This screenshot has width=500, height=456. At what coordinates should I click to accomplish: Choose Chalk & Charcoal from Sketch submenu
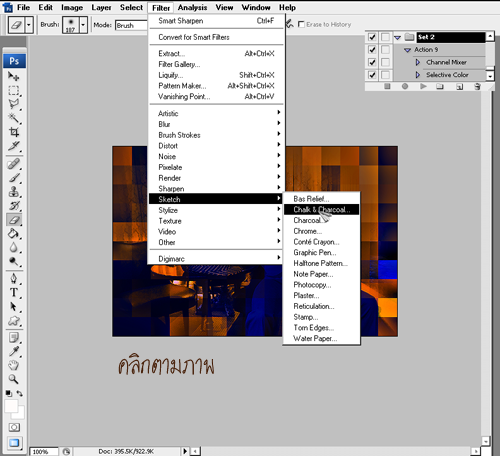coord(321,209)
